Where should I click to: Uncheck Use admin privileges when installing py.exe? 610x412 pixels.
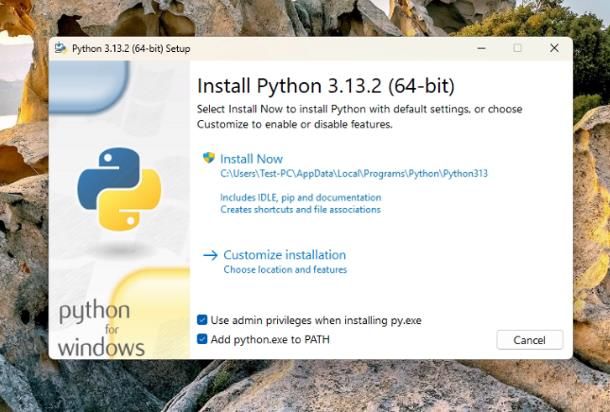202,320
